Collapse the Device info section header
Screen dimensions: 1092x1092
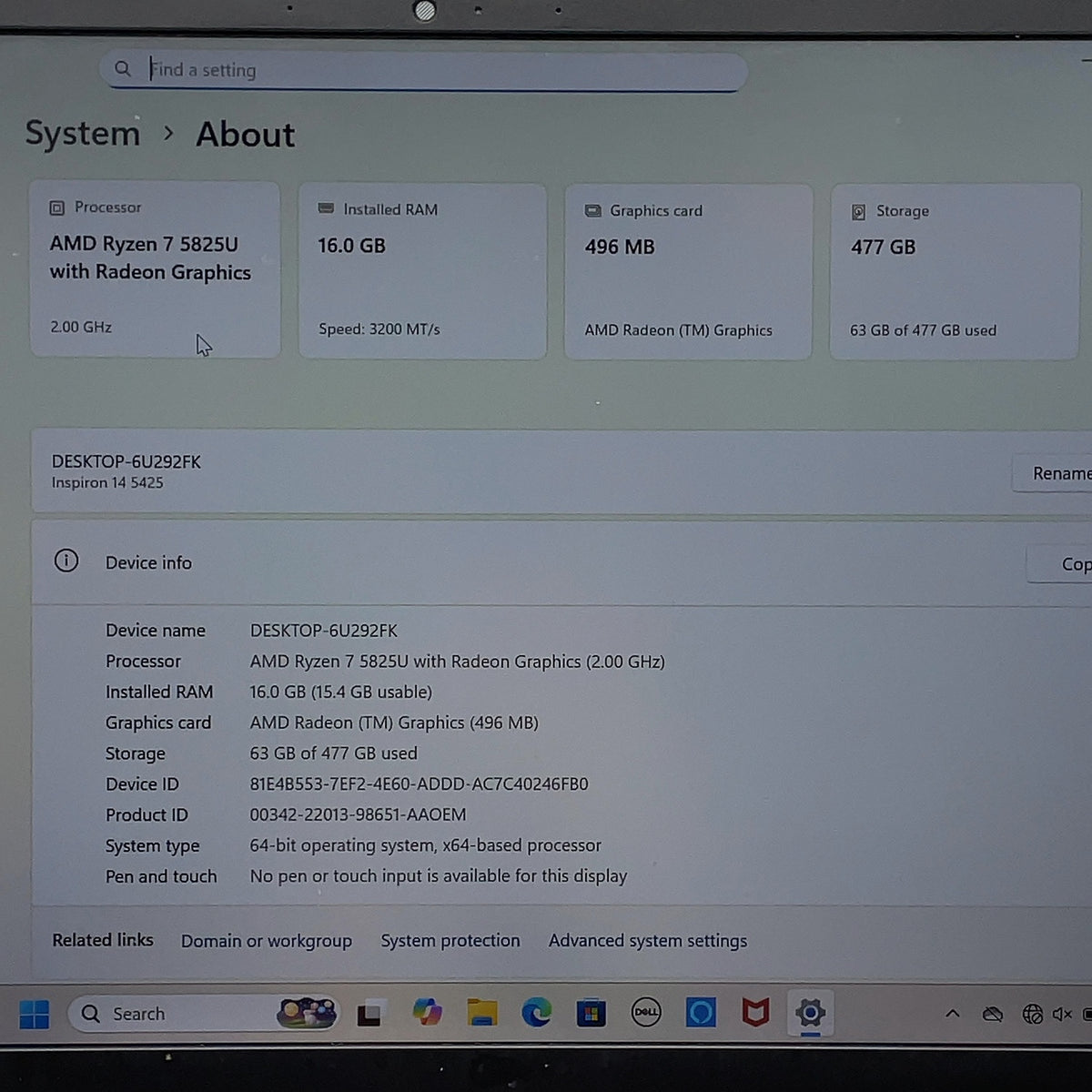tap(561, 562)
